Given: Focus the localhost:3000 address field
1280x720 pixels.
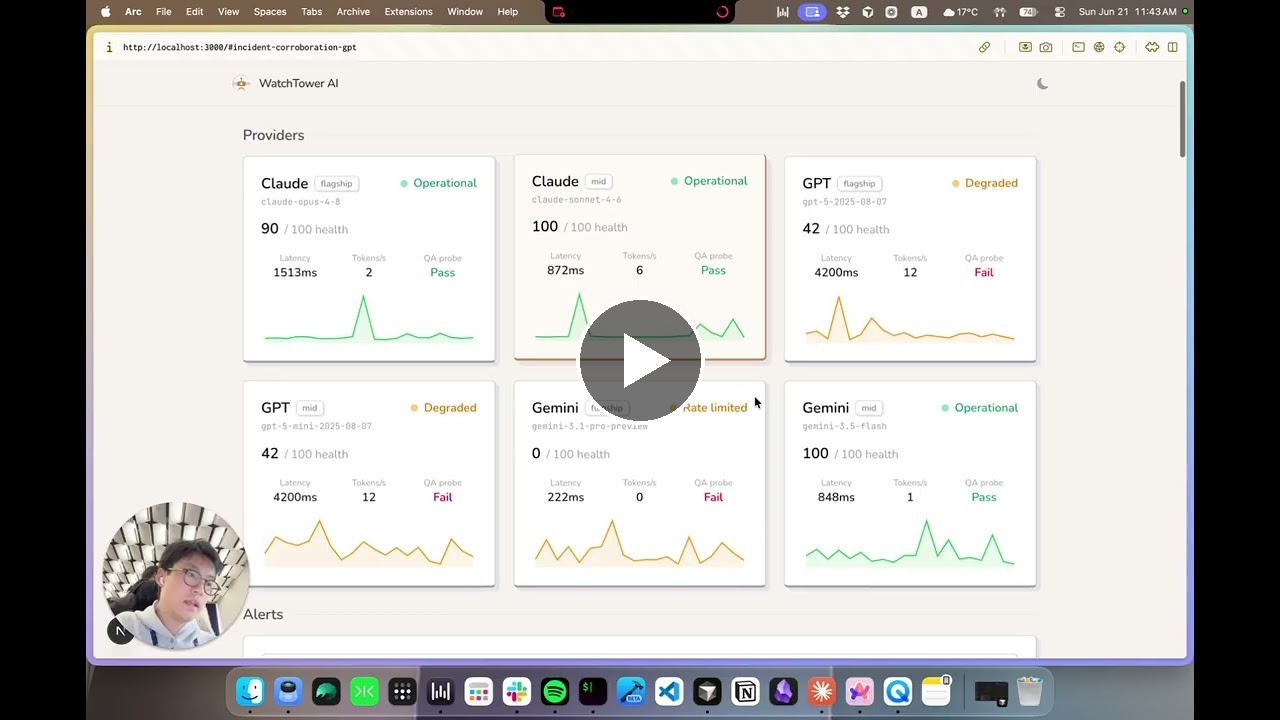Looking at the screenshot, I should pos(240,47).
